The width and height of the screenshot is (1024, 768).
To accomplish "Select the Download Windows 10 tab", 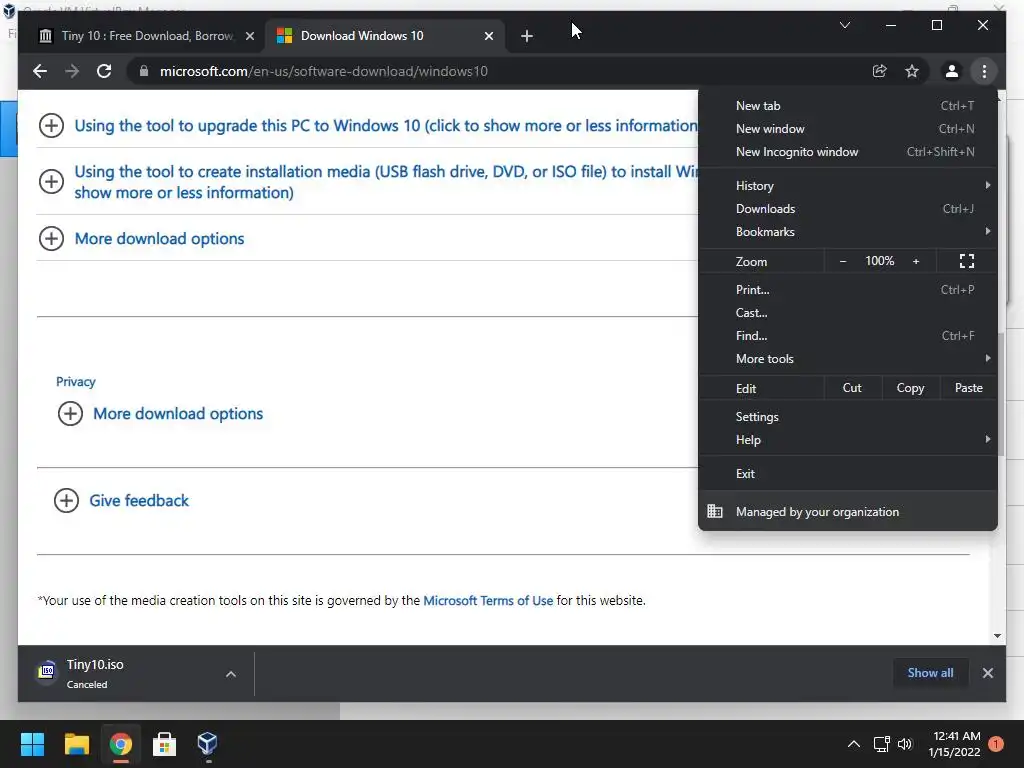I will [385, 36].
